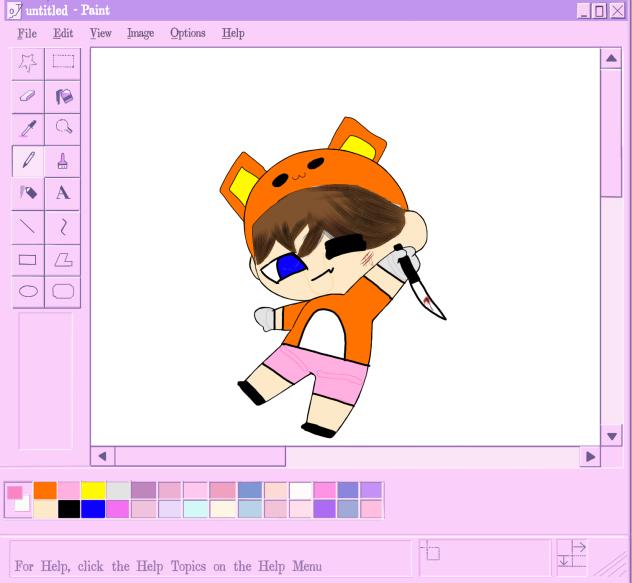Choose the Rectangle shape tool
The height and width of the screenshot is (583, 632).
click(28, 260)
